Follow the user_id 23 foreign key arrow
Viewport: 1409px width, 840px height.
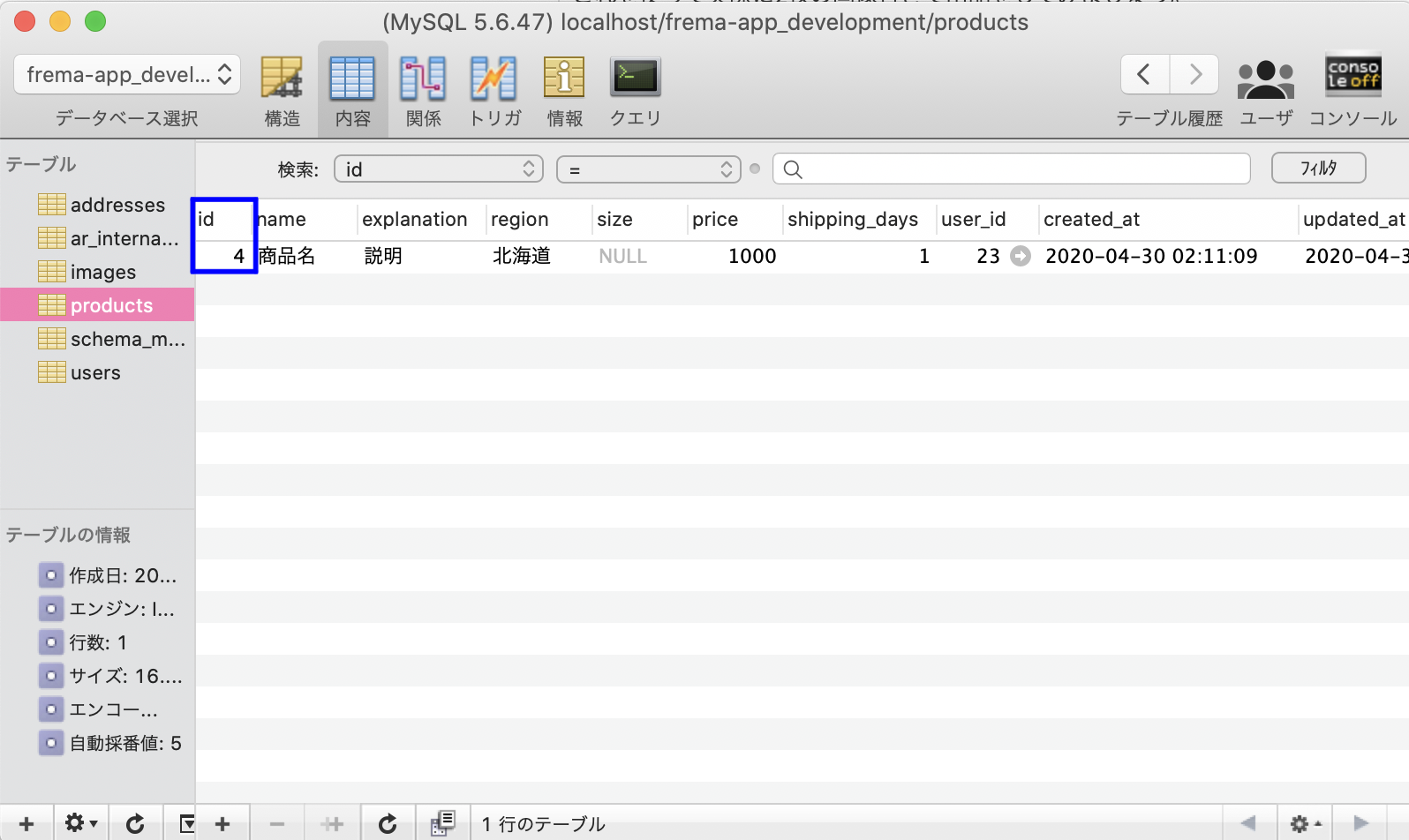pos(1021,256)
